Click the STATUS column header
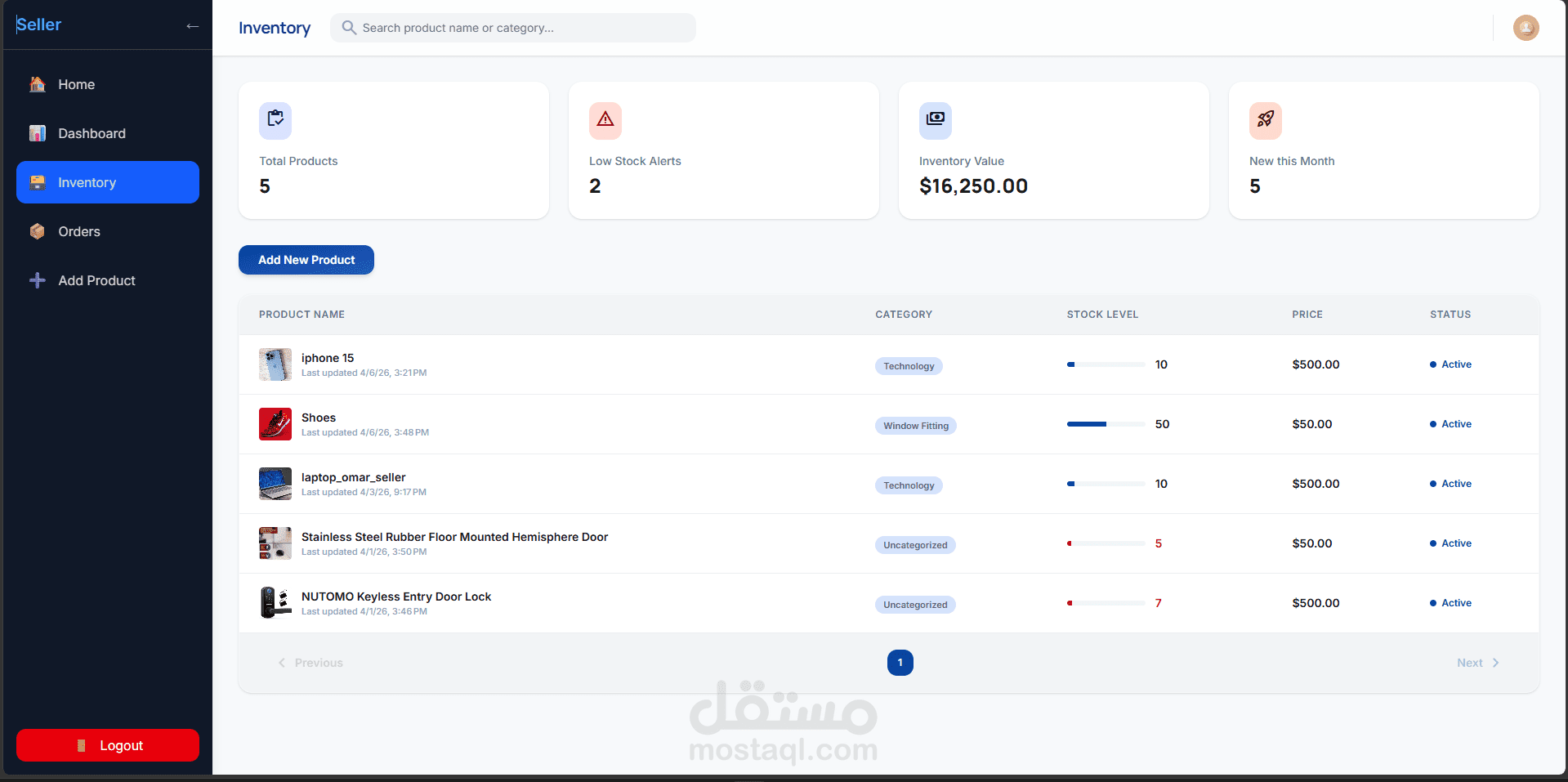This screenshot has width=1568, height=782. point(1450,315)
